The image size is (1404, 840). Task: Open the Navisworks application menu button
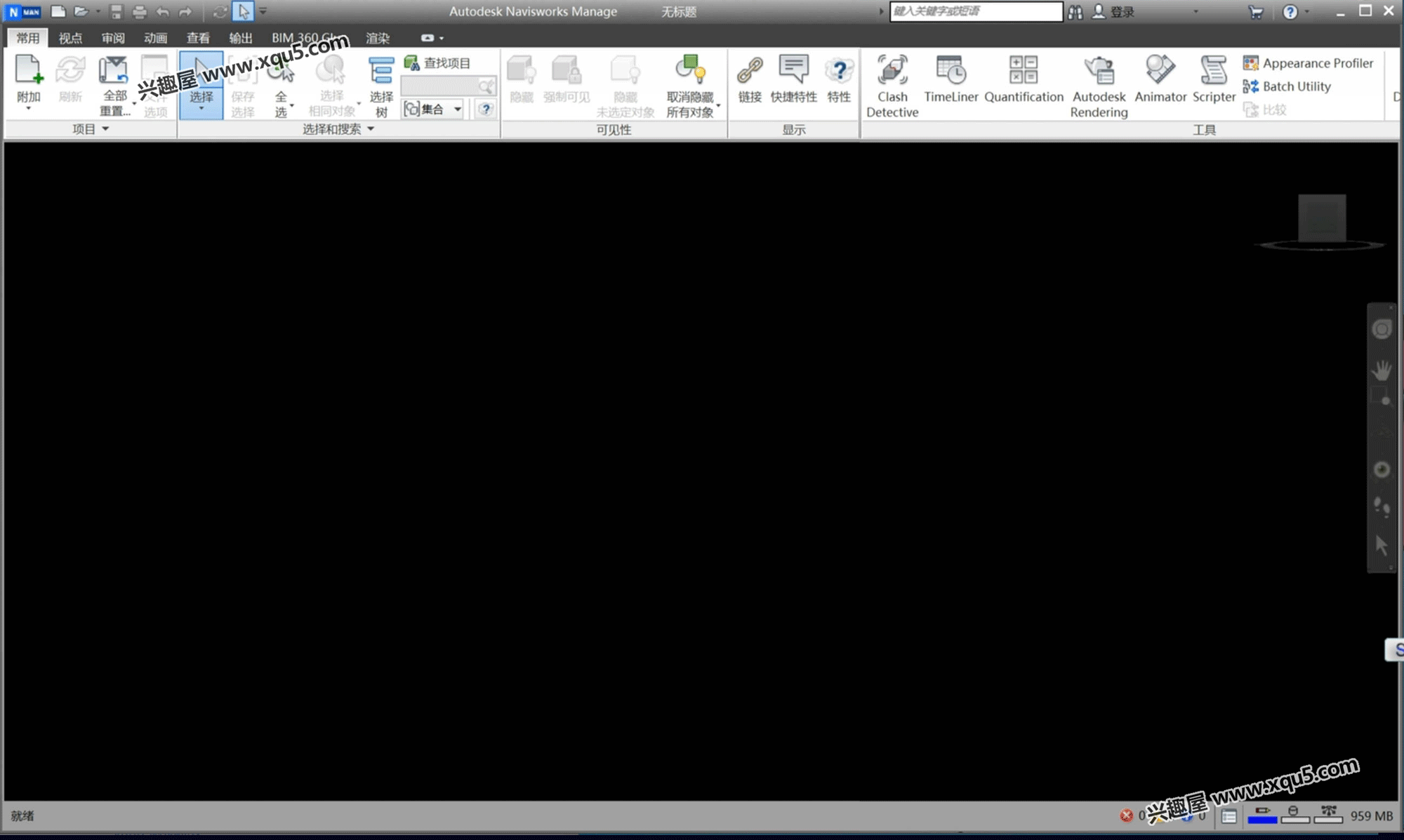(24, 12)
